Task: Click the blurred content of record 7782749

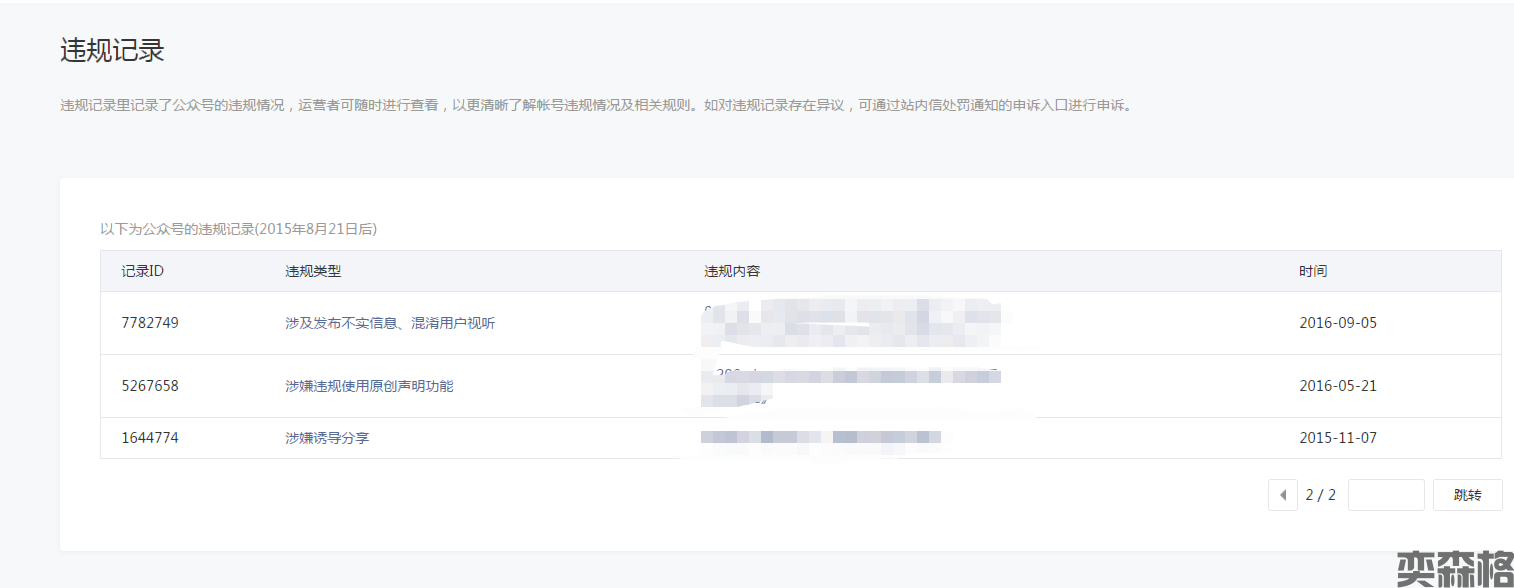Action: [850, 322]
